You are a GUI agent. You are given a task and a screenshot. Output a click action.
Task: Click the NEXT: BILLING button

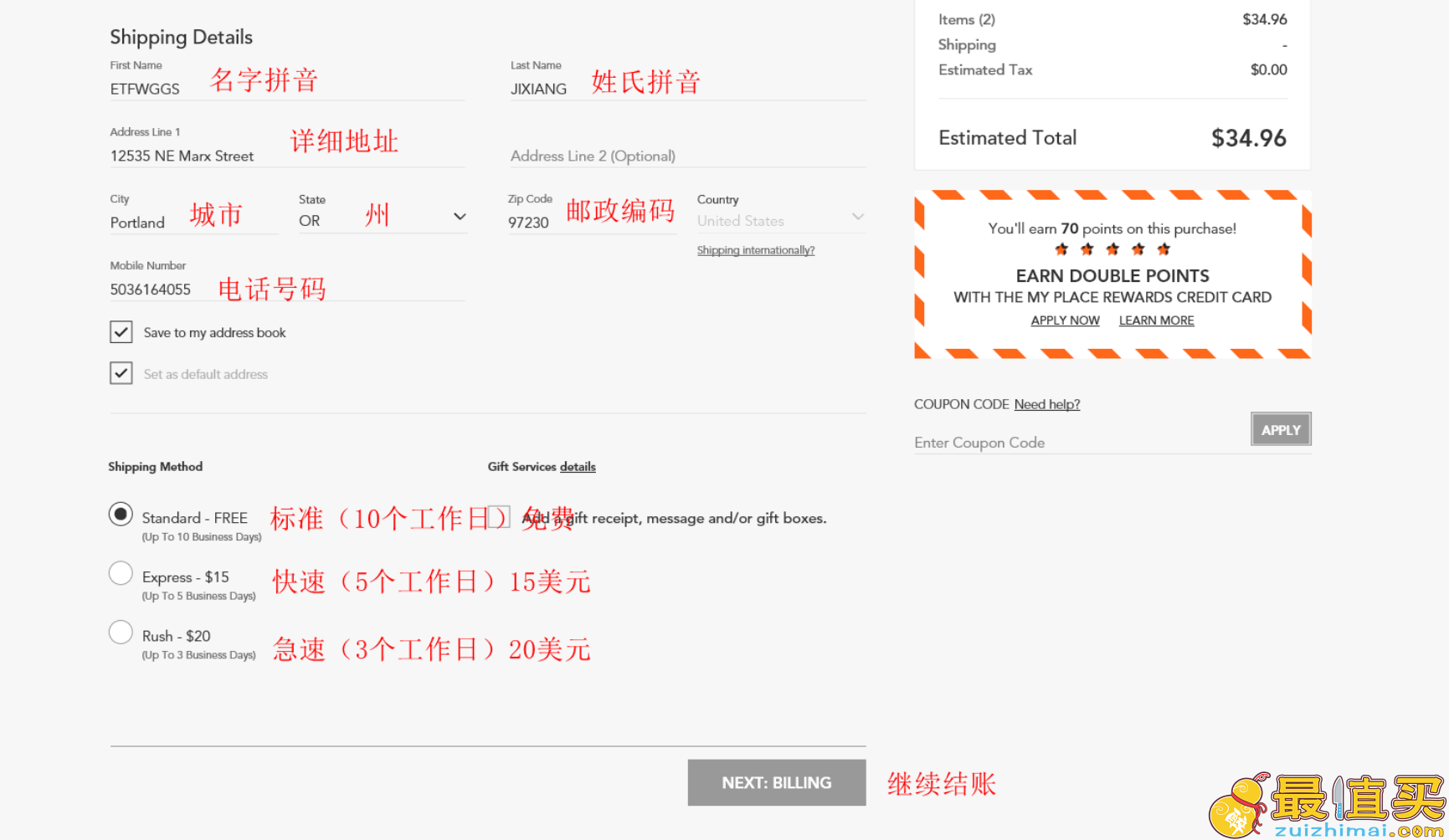(777, 782)
